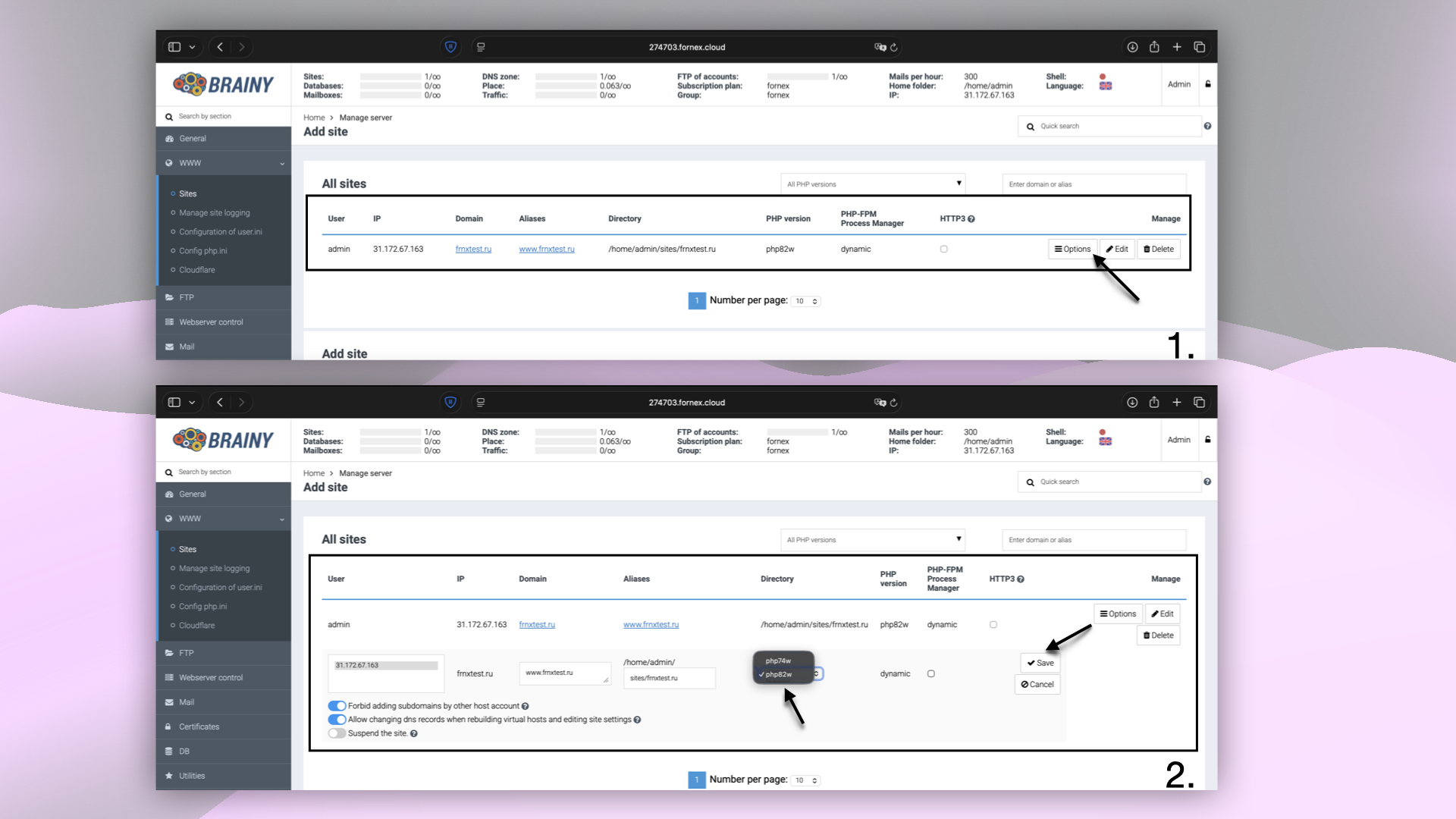Click the help icon beside Quick search

coord(1207,482)
